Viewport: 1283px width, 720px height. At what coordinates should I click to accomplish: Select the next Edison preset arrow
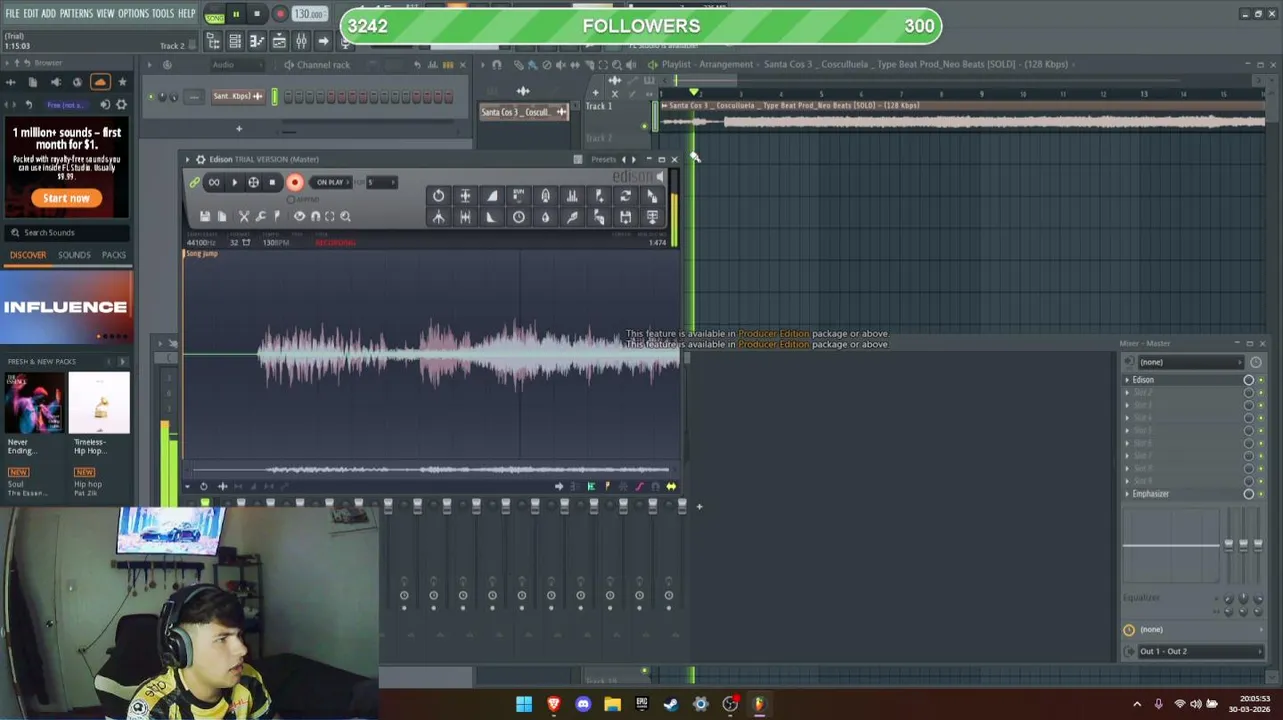[x=633, y=159]
